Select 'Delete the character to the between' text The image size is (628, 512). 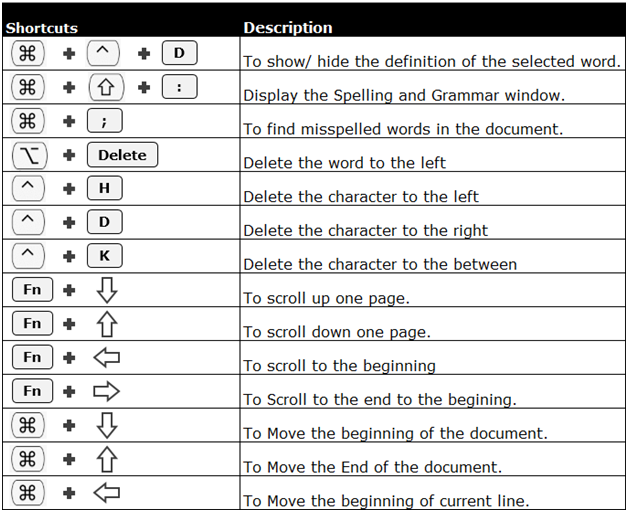[x=380, y=264]
